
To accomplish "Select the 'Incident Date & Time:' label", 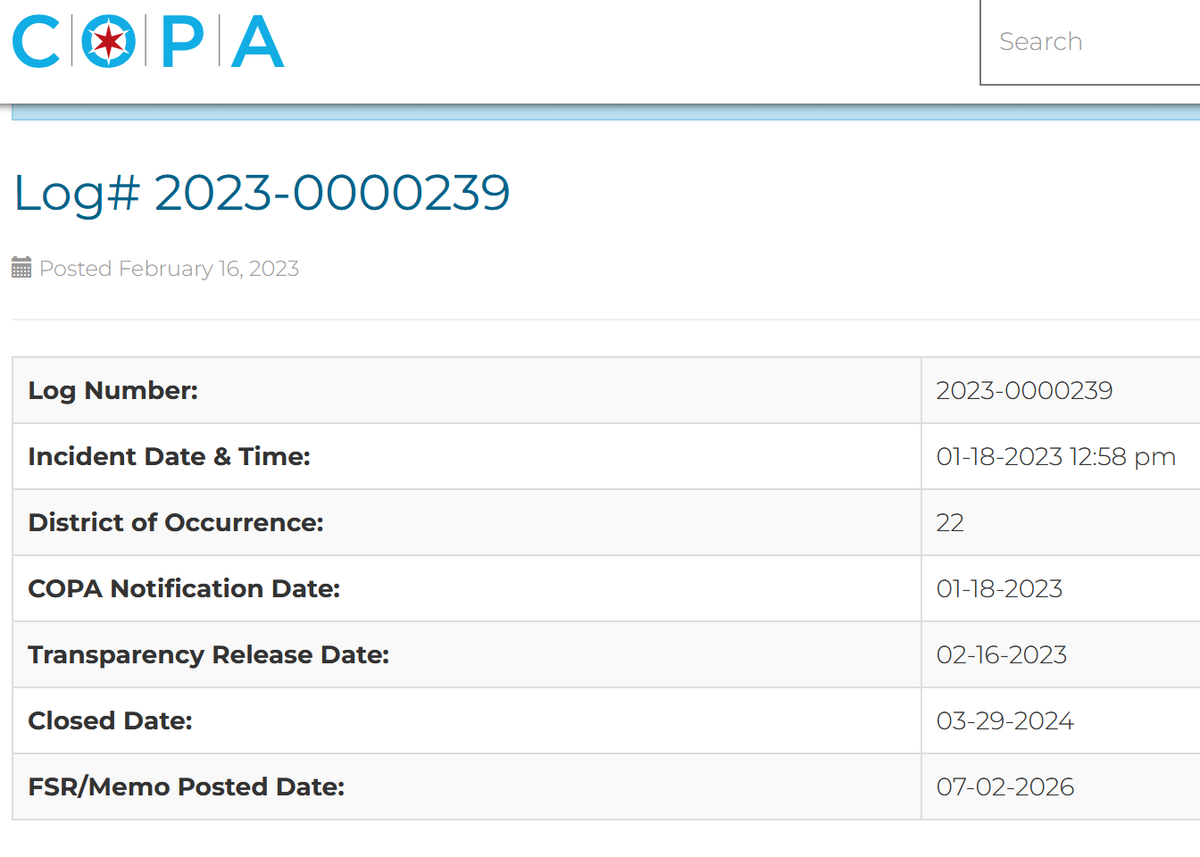I will pos(169,456).
